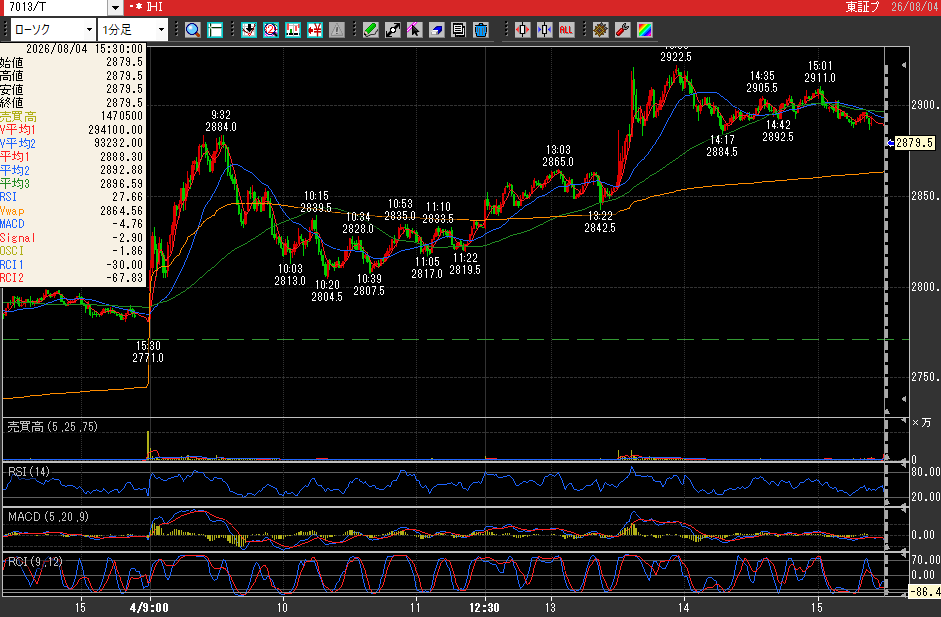Viewport: 941px width, 617px height.
Task: Click the copy objects list icon
Action: [x=458, y=29]
